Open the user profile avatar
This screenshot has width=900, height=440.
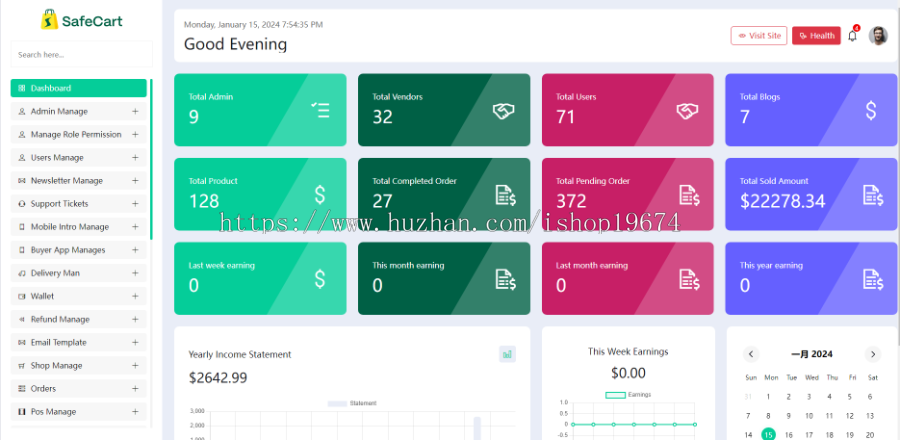[878, 36]
